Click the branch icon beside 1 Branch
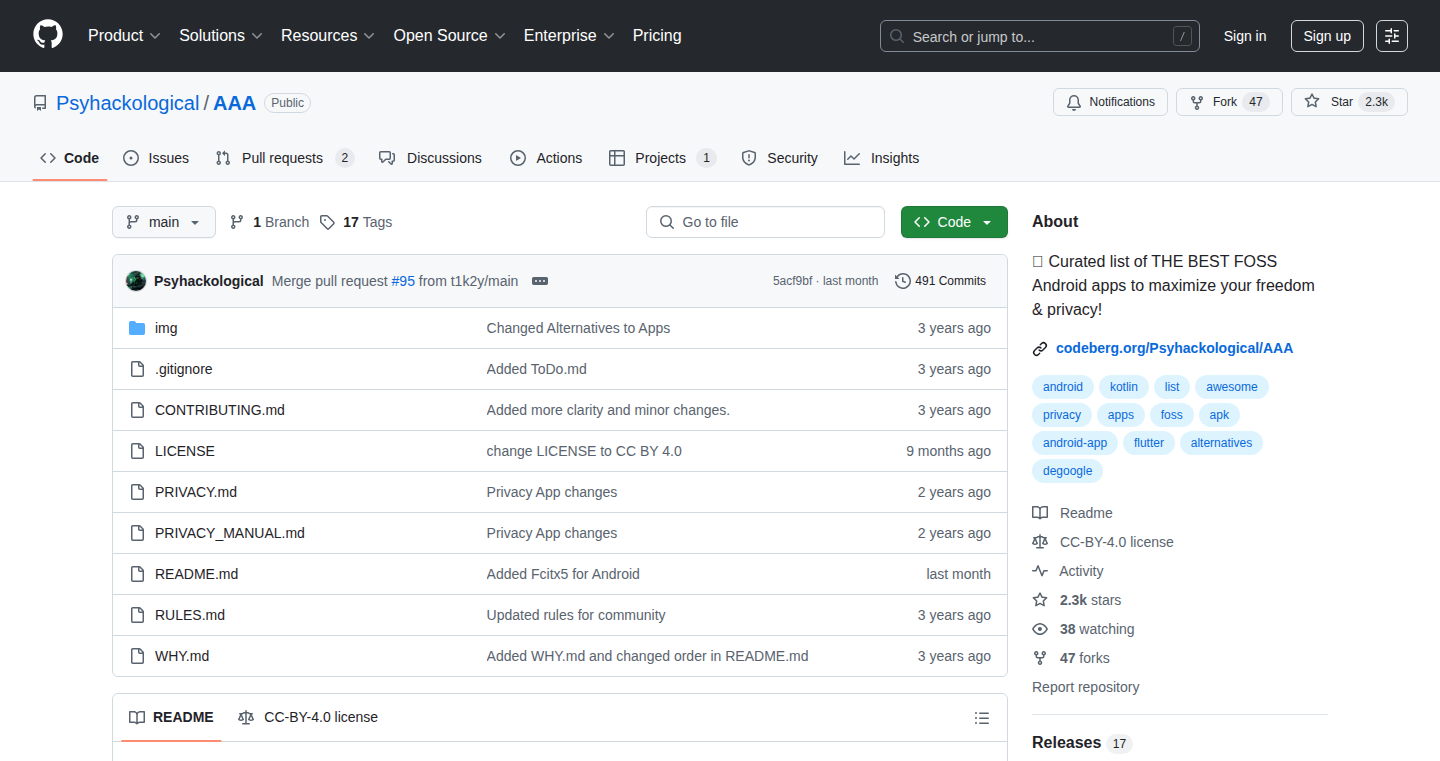 [x=237, y=222]
